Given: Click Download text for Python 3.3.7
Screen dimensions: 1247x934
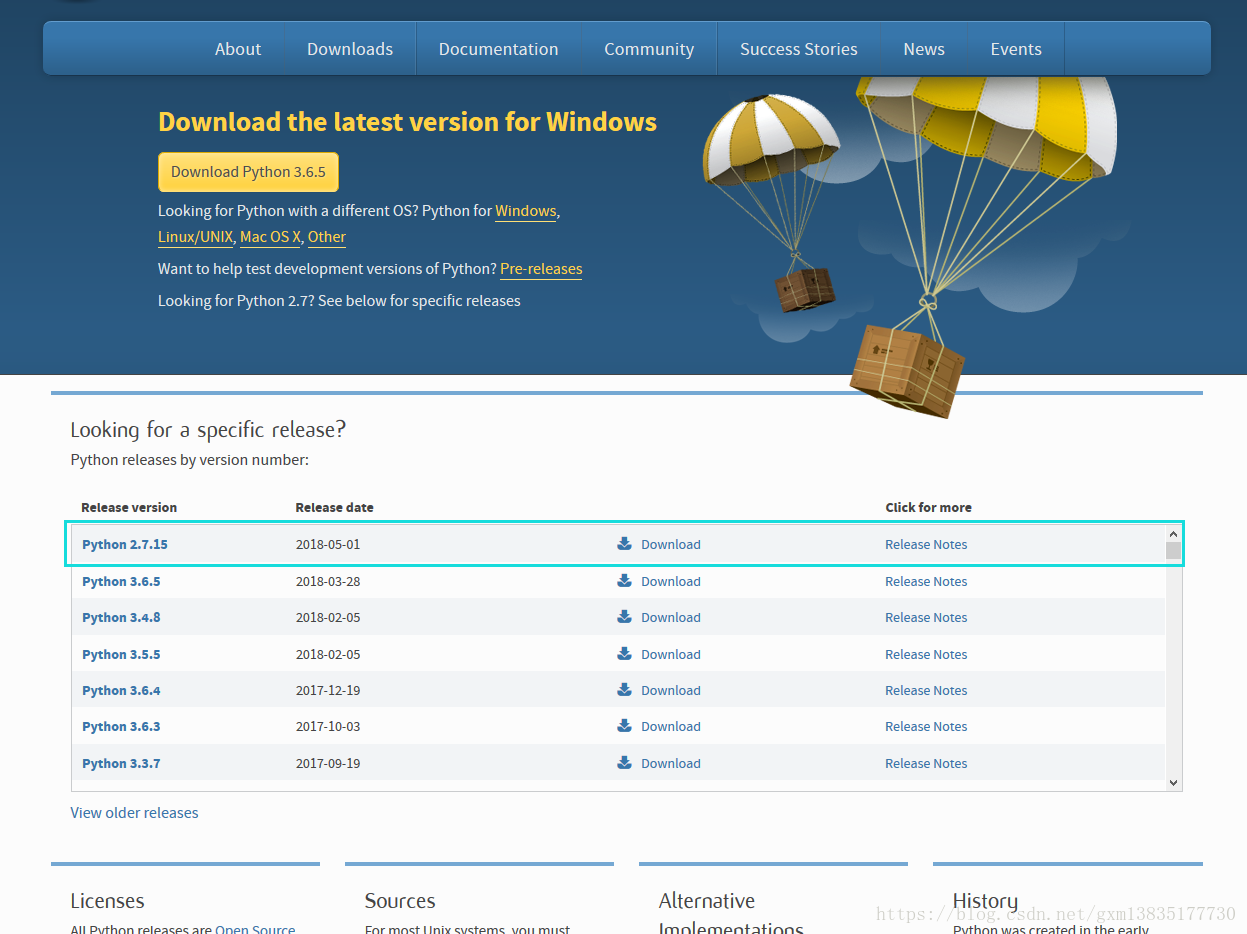Looking at the screenshot, I should (671, 763).
